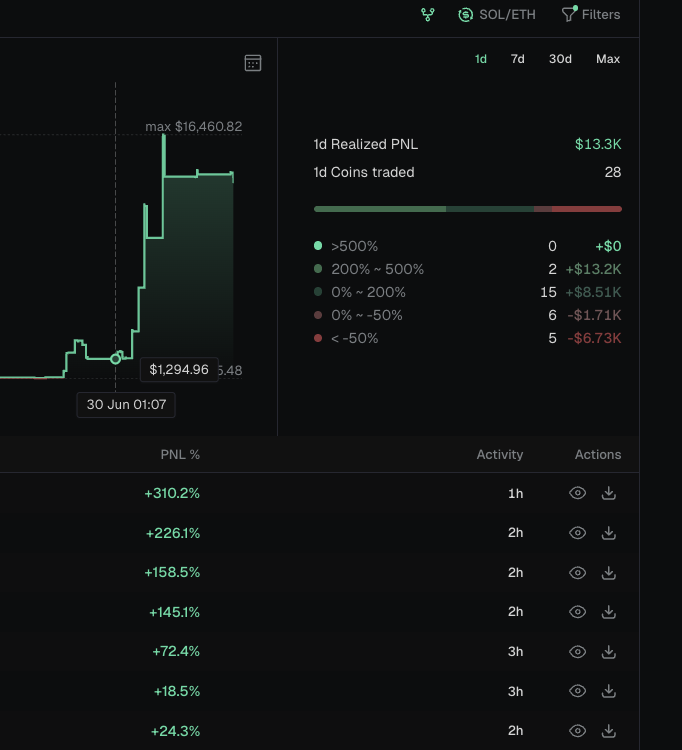Click the +158.5% PNL value
The height and width of the screenshot is (750, 682).
172,573
